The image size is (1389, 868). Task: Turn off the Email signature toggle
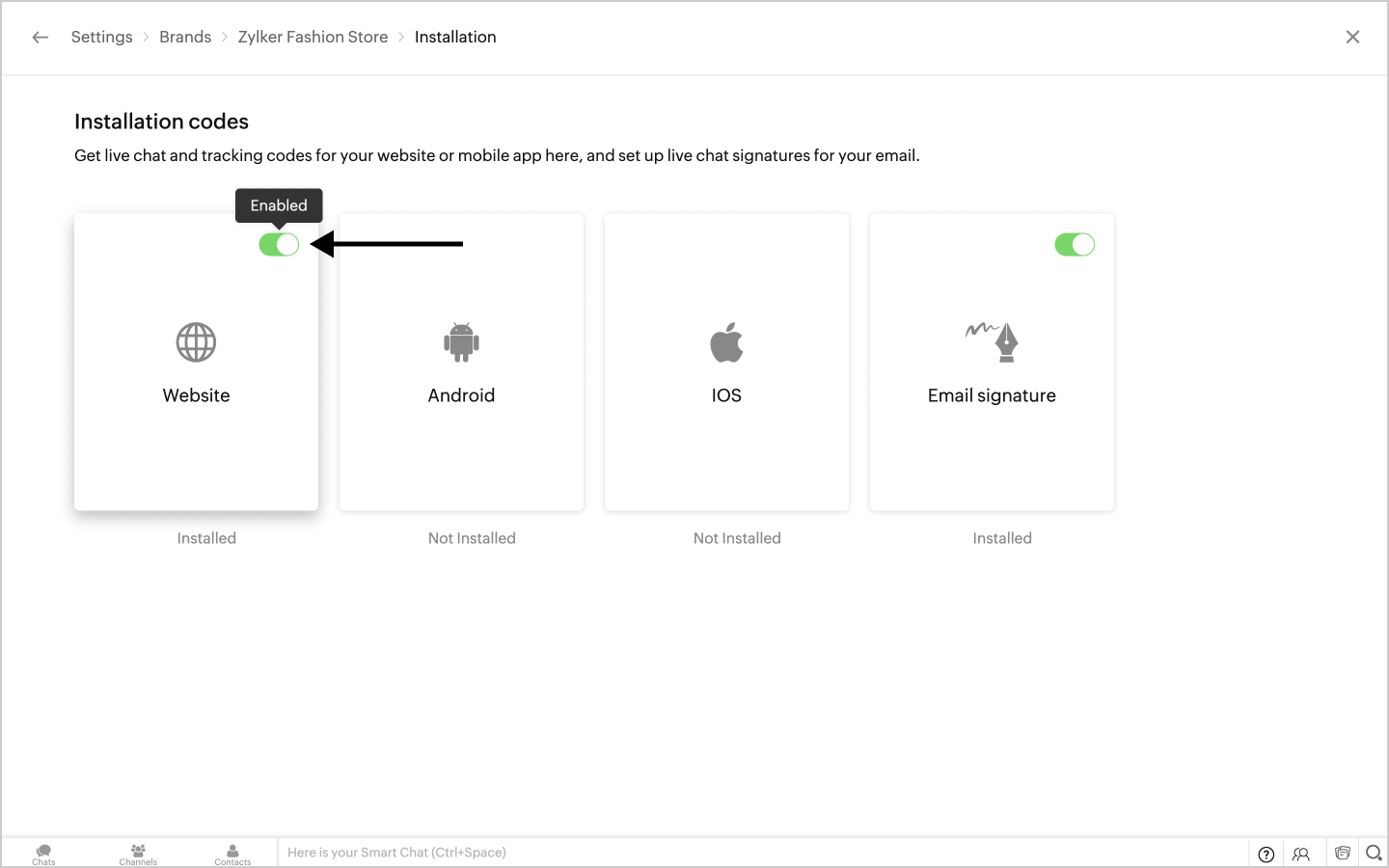tap(1075, 244)
